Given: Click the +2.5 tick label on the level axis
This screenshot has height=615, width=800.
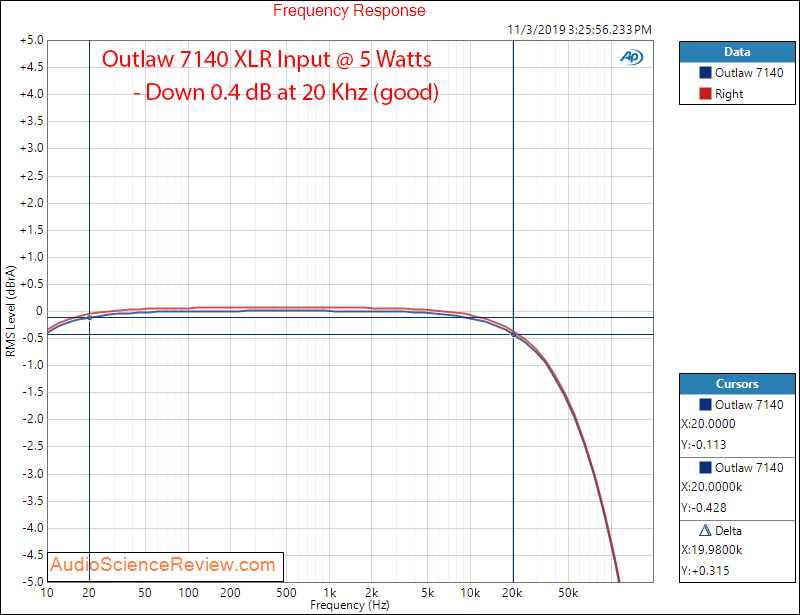Looking at the screenshot, I should tap(32, 176).
